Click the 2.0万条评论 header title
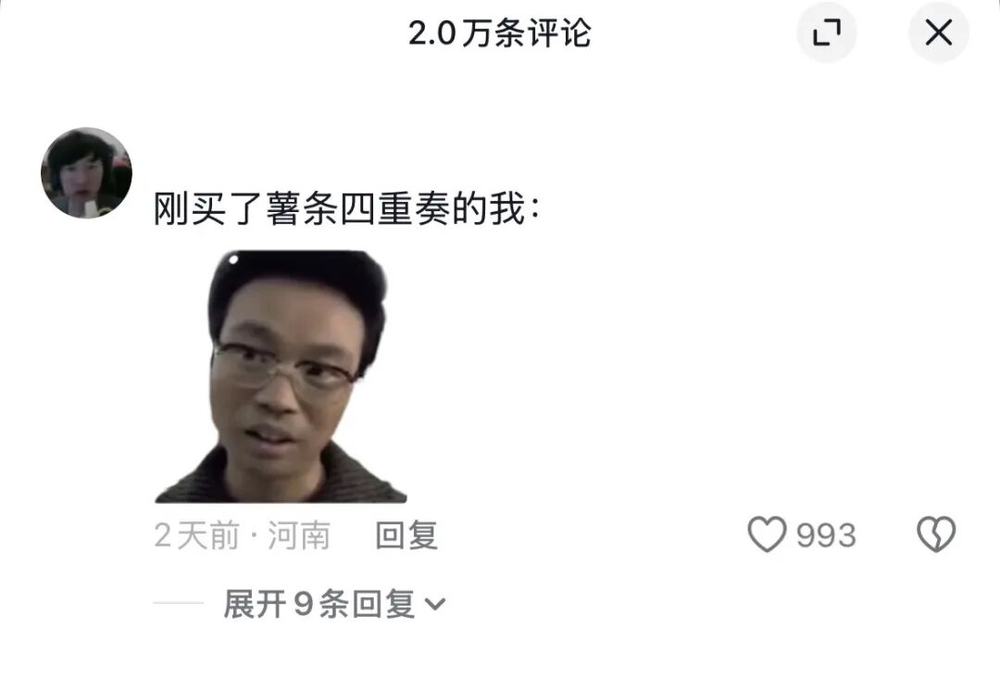The width and height of the screenshot is (1000, 677). click(500, 33)
